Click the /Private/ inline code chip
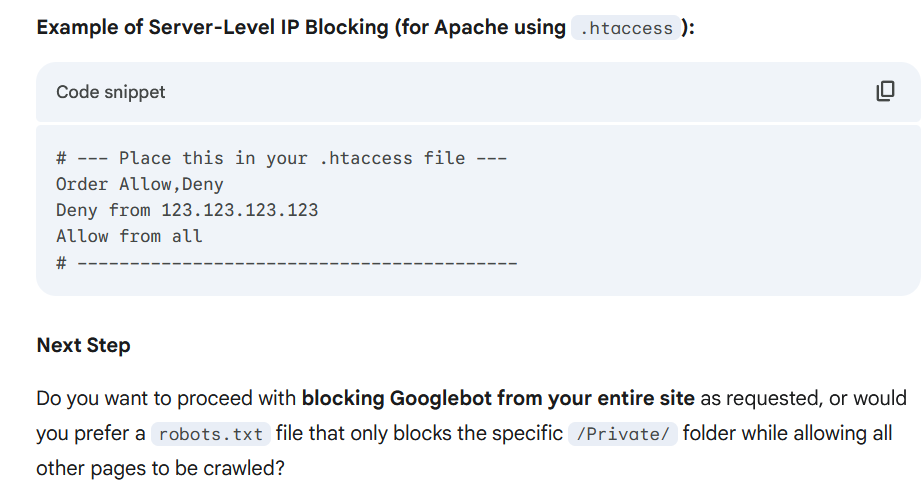The height and width of the screenshot is (489, 921). pos(622,434)
